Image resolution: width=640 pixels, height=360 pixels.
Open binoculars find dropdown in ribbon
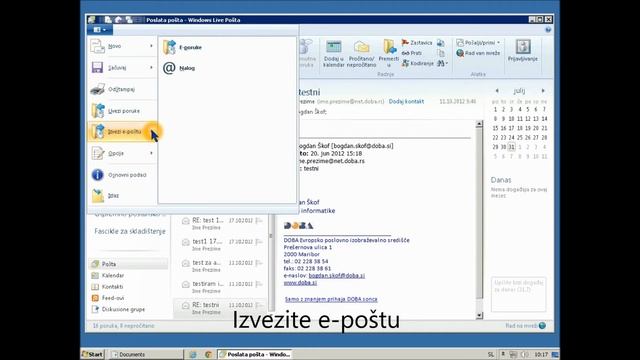(442, 64)
